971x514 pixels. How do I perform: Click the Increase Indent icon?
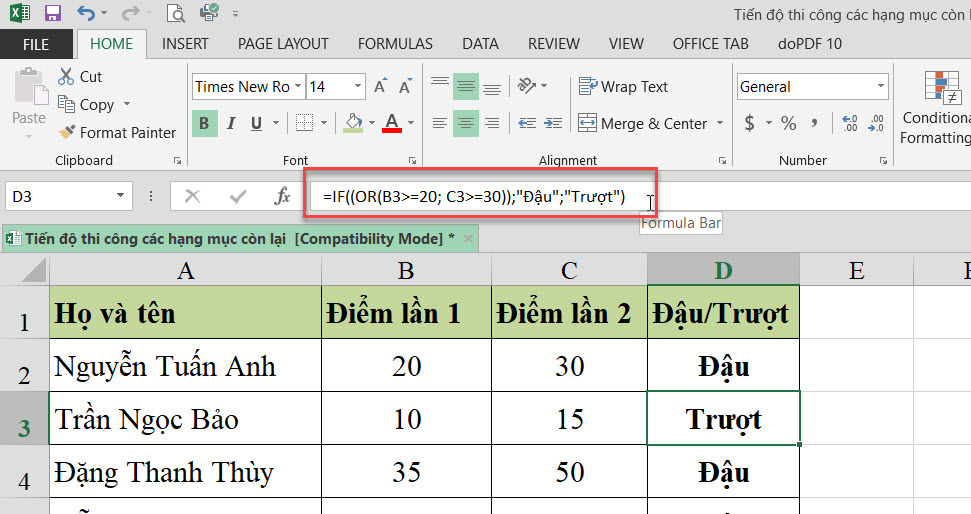pos(553,123)
